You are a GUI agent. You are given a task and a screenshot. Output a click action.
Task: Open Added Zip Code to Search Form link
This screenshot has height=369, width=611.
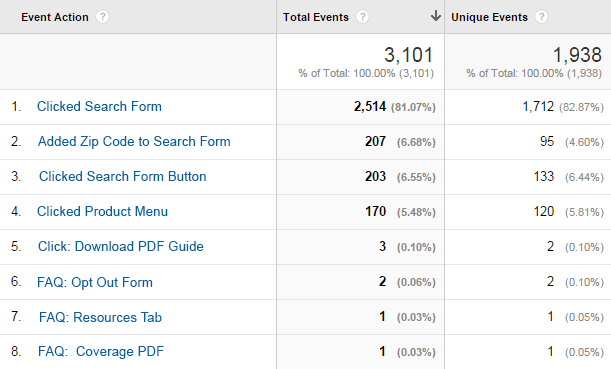click(x=134, y=141)
